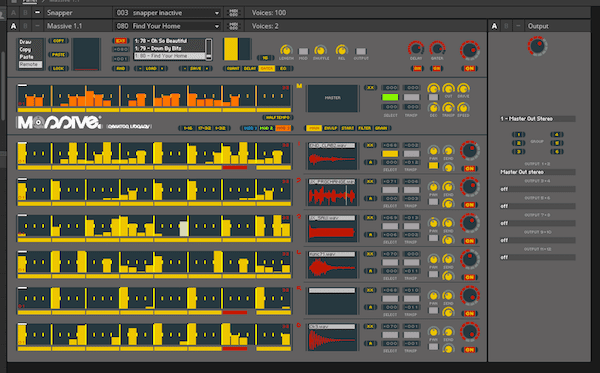600x373 pixels.
Task: Switch to the GATER tab
Action: 266,68
